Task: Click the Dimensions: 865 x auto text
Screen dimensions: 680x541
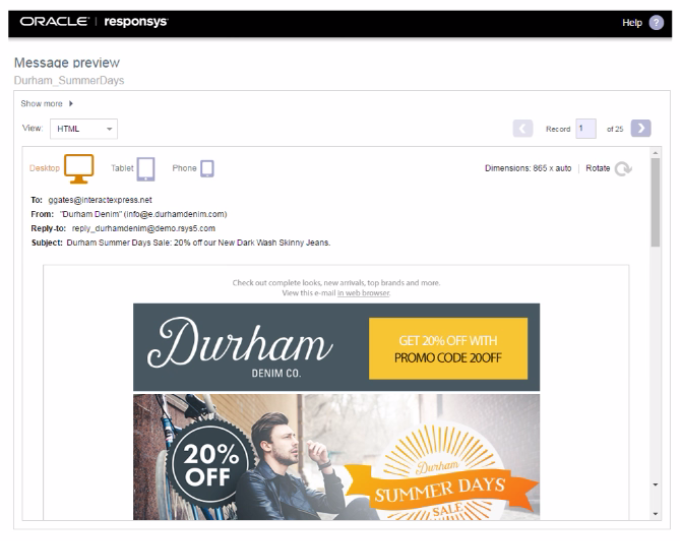Action: click(x=528, y=168)
